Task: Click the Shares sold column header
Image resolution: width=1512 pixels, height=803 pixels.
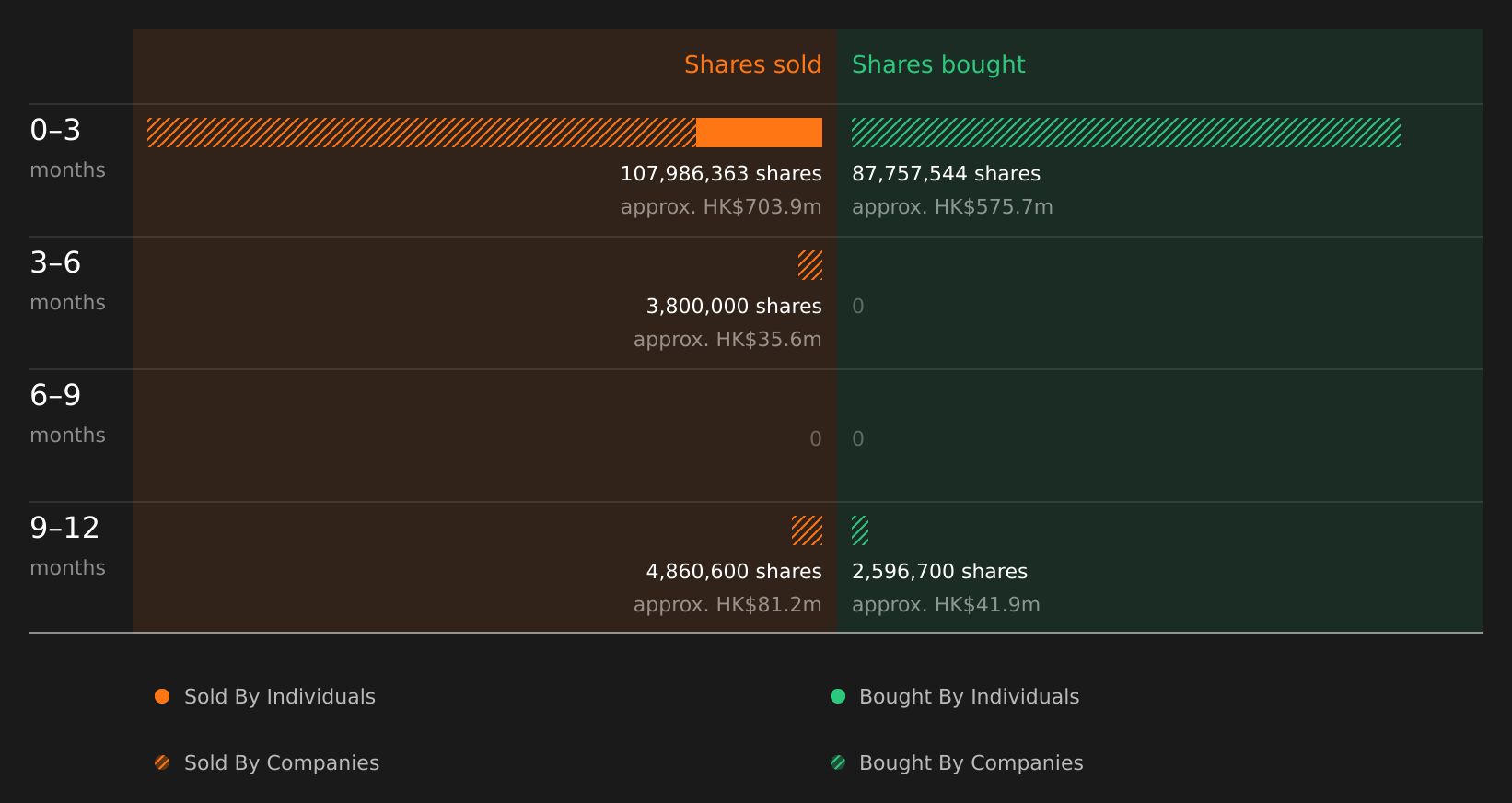Action: coord(752,64)
